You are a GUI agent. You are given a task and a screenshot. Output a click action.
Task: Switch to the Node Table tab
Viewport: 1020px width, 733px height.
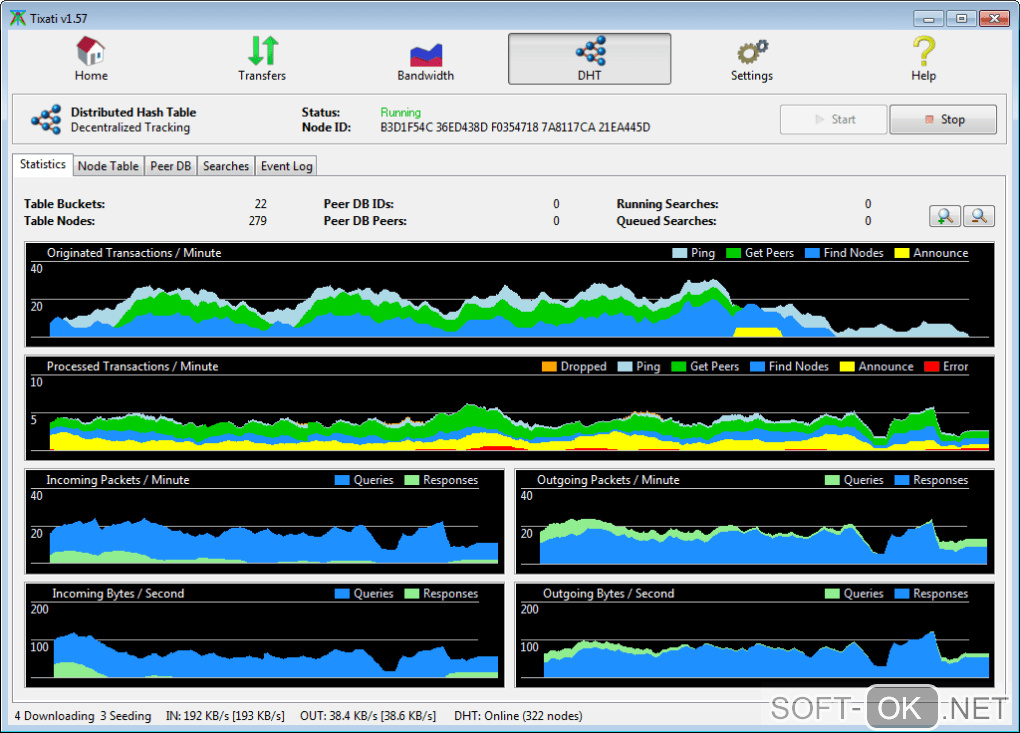pos(108,166)
